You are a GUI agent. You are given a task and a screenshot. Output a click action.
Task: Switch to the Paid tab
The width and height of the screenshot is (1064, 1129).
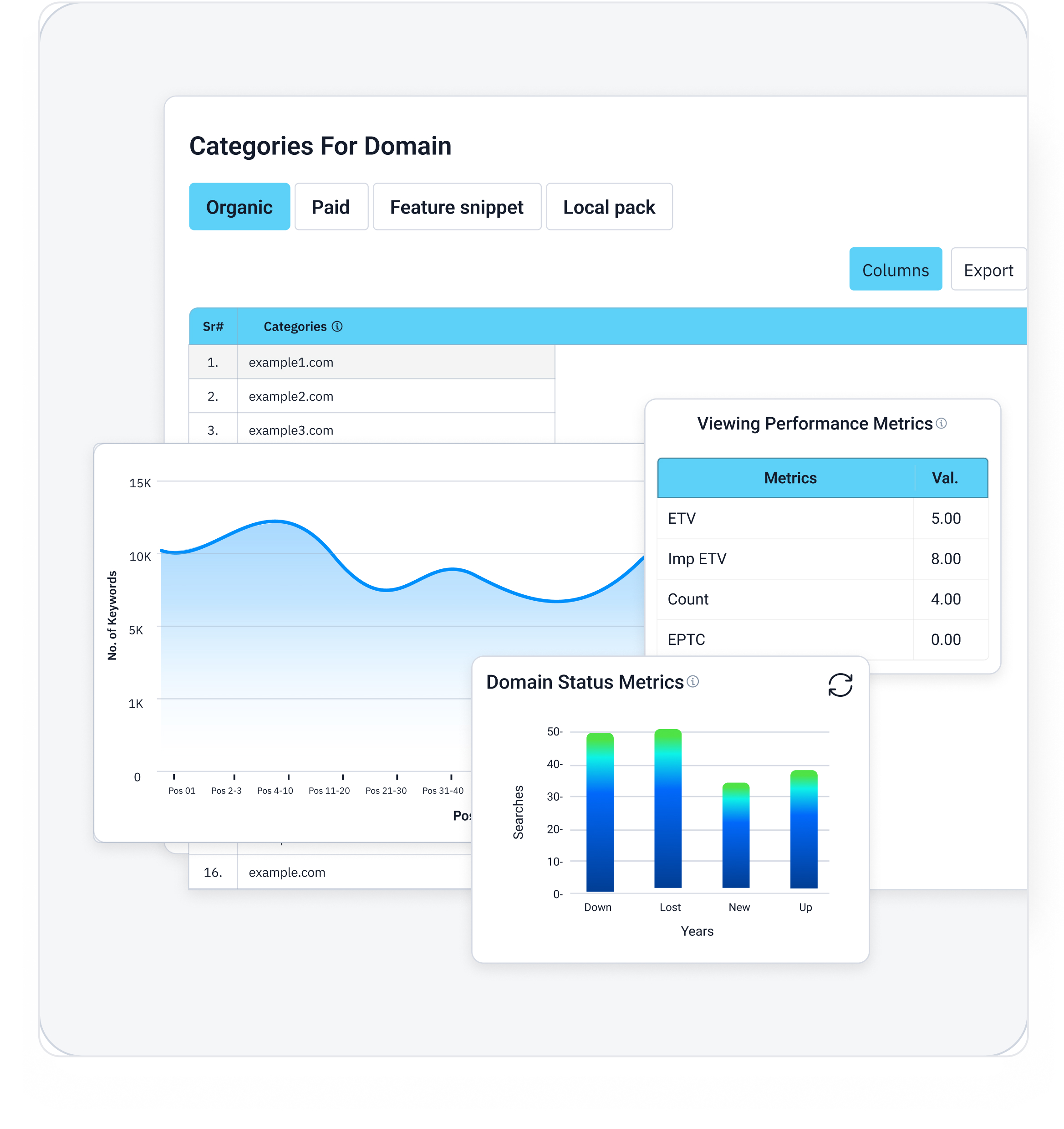pyautogui.click(x=331, y=207)
